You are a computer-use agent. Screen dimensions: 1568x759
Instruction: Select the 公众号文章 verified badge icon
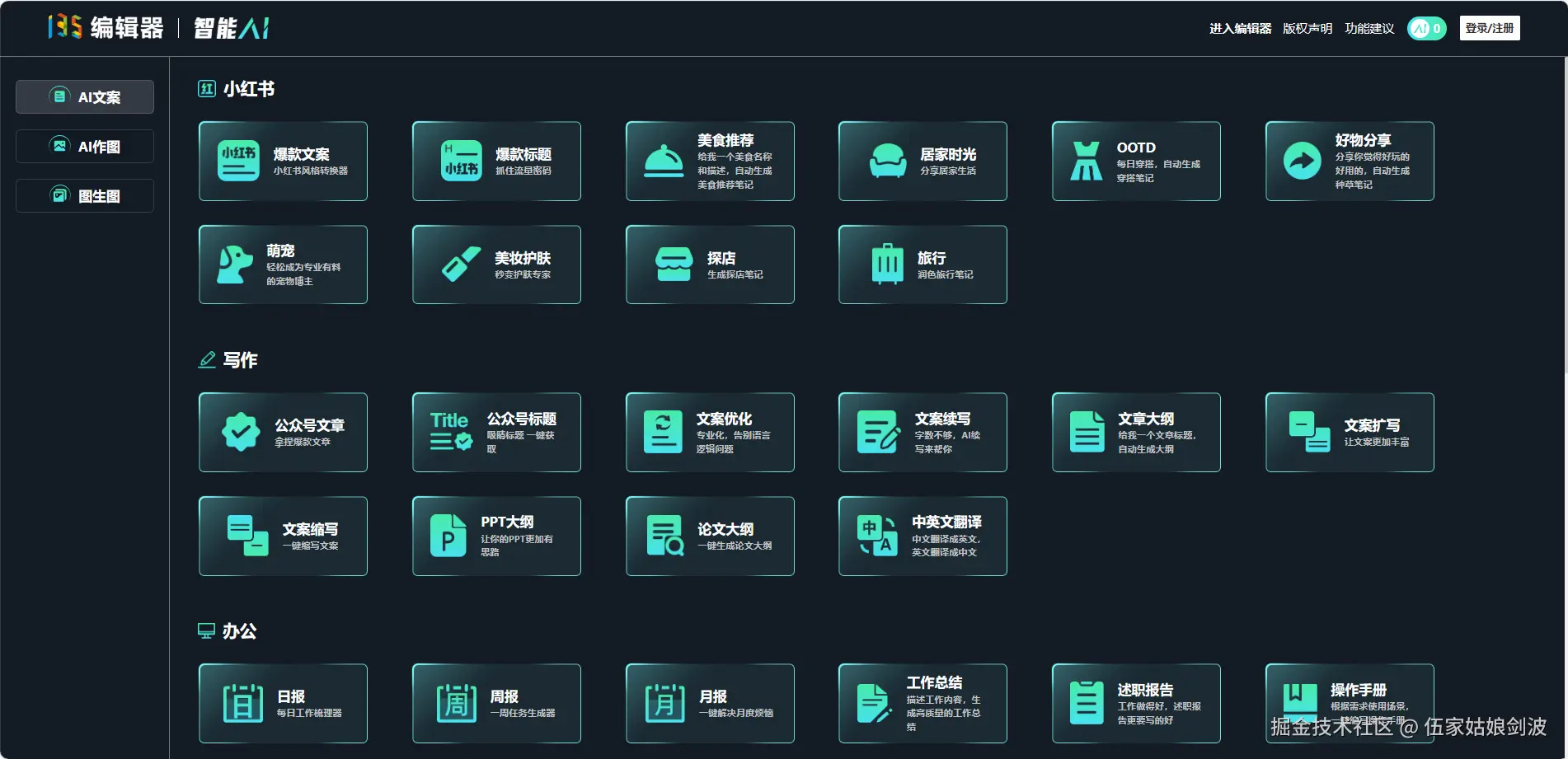241,432
